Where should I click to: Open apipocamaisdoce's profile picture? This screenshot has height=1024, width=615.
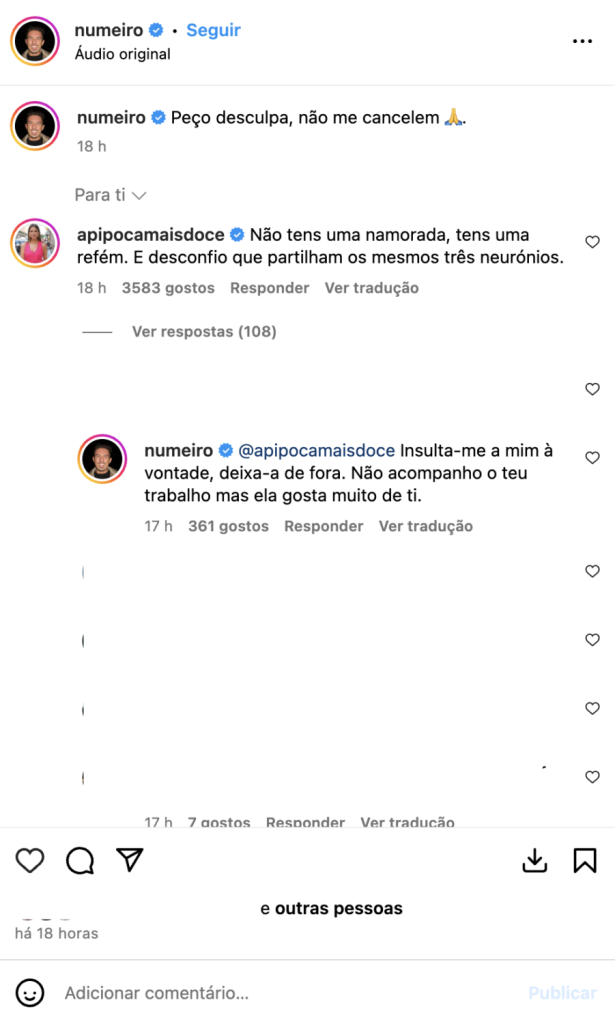point(35,243)
